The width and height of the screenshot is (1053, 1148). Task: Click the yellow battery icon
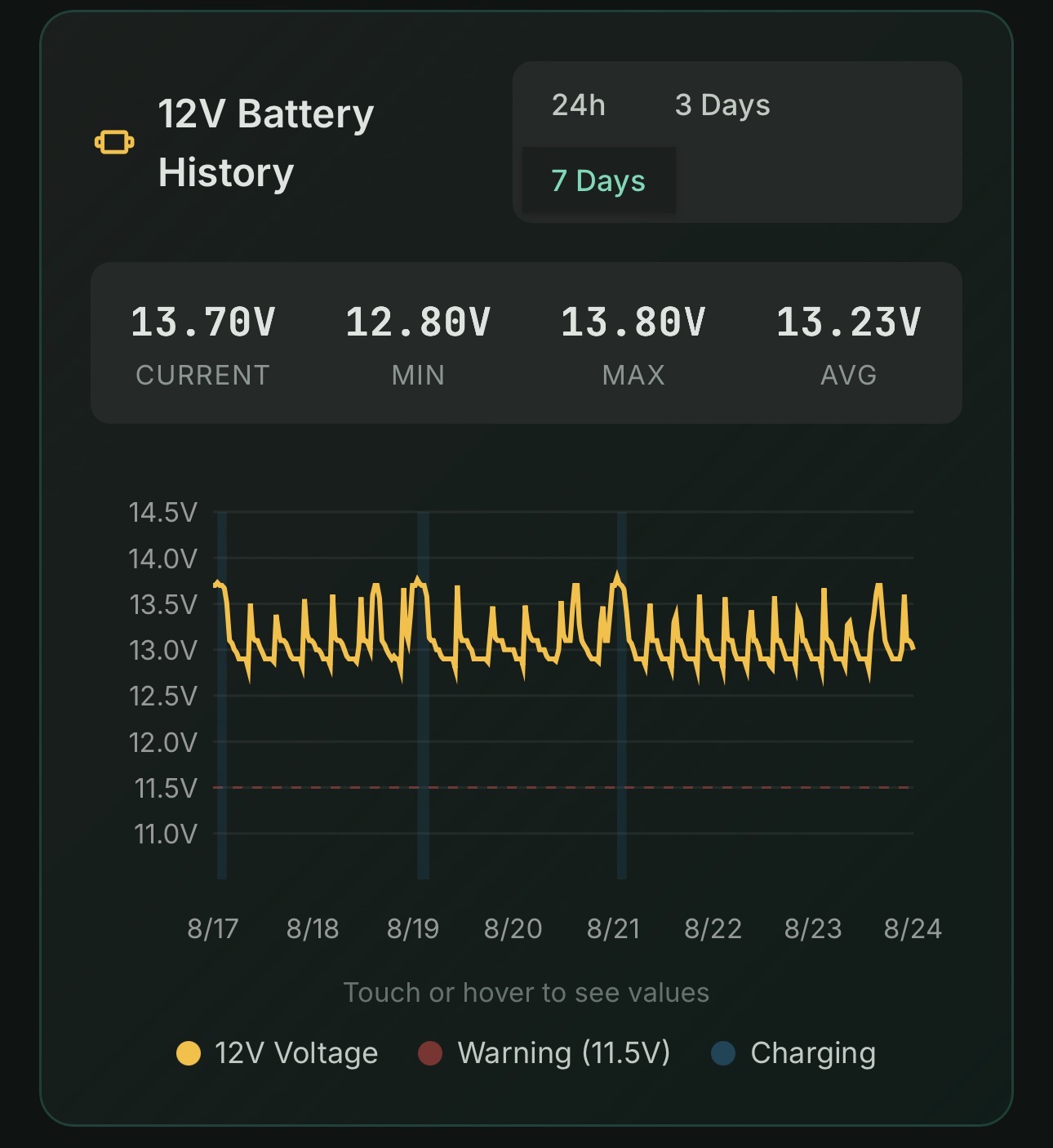coord(114,143)
